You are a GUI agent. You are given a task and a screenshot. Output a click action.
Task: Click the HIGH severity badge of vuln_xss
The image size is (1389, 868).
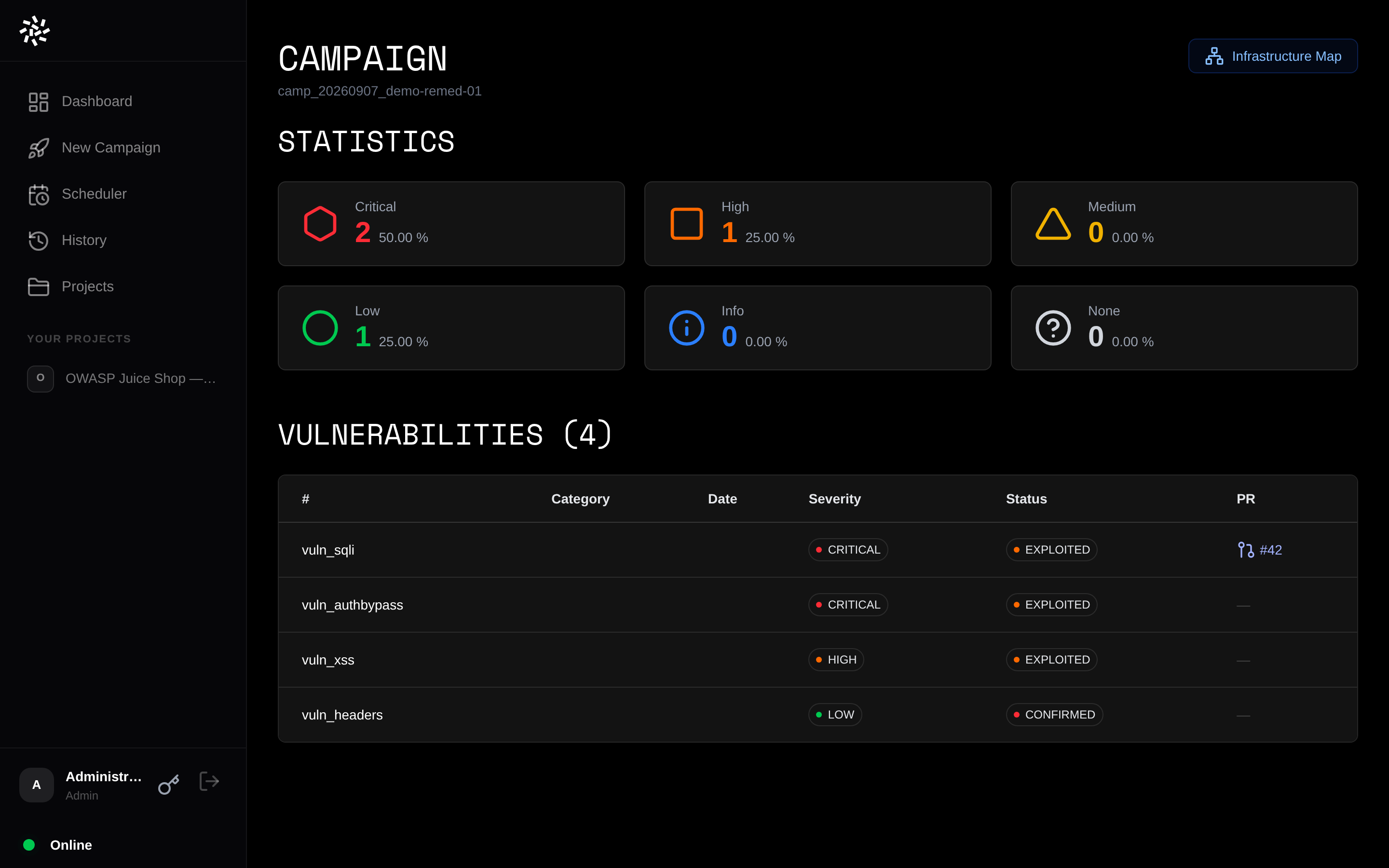click(x=836, y=660)
